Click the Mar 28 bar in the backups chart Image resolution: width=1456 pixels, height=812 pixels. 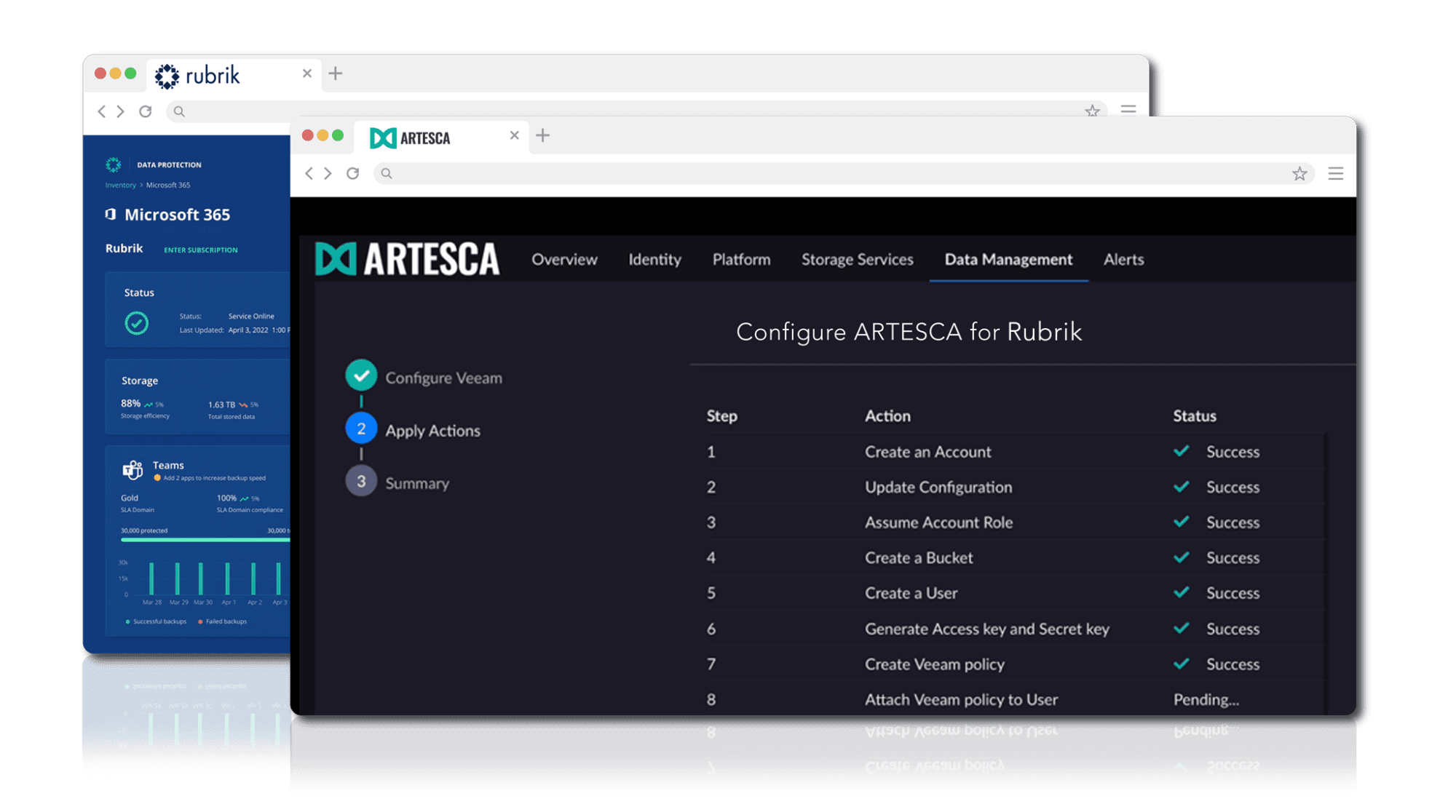[x=151, y=578]
